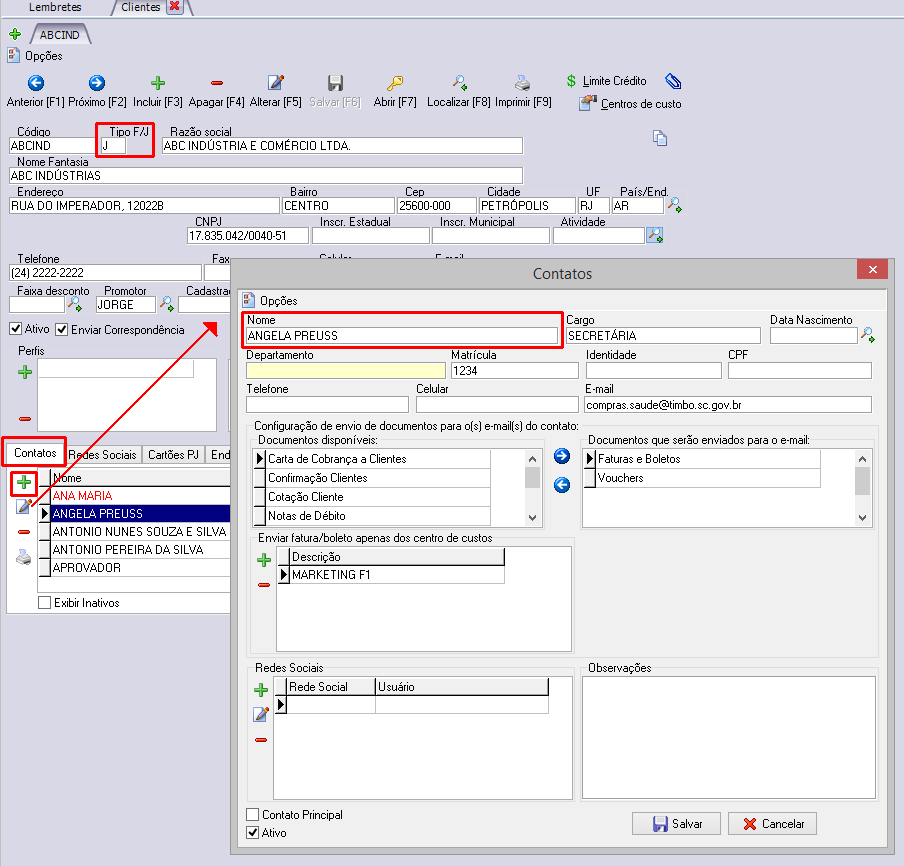Click the lookup icon next to Promotor JORGE

pos(167,303)
